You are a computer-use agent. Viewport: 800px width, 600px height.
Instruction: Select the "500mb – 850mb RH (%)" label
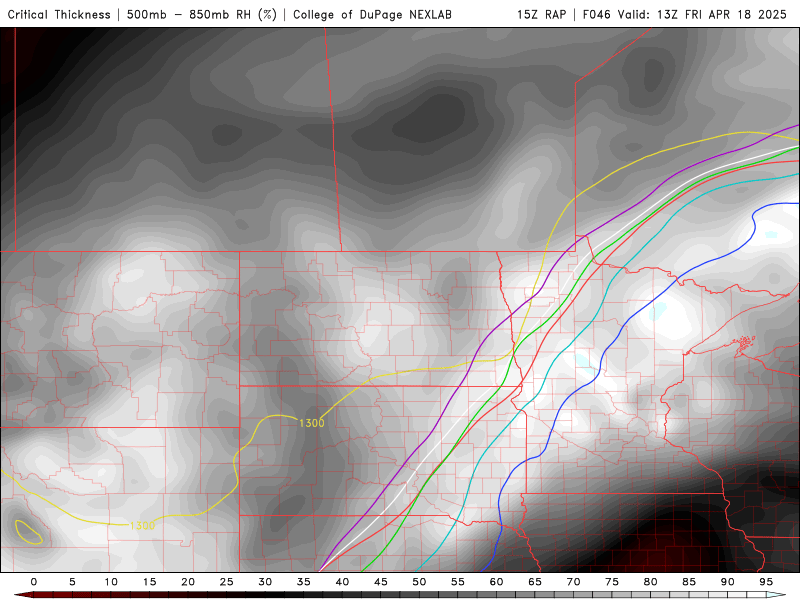pos(202,14)
